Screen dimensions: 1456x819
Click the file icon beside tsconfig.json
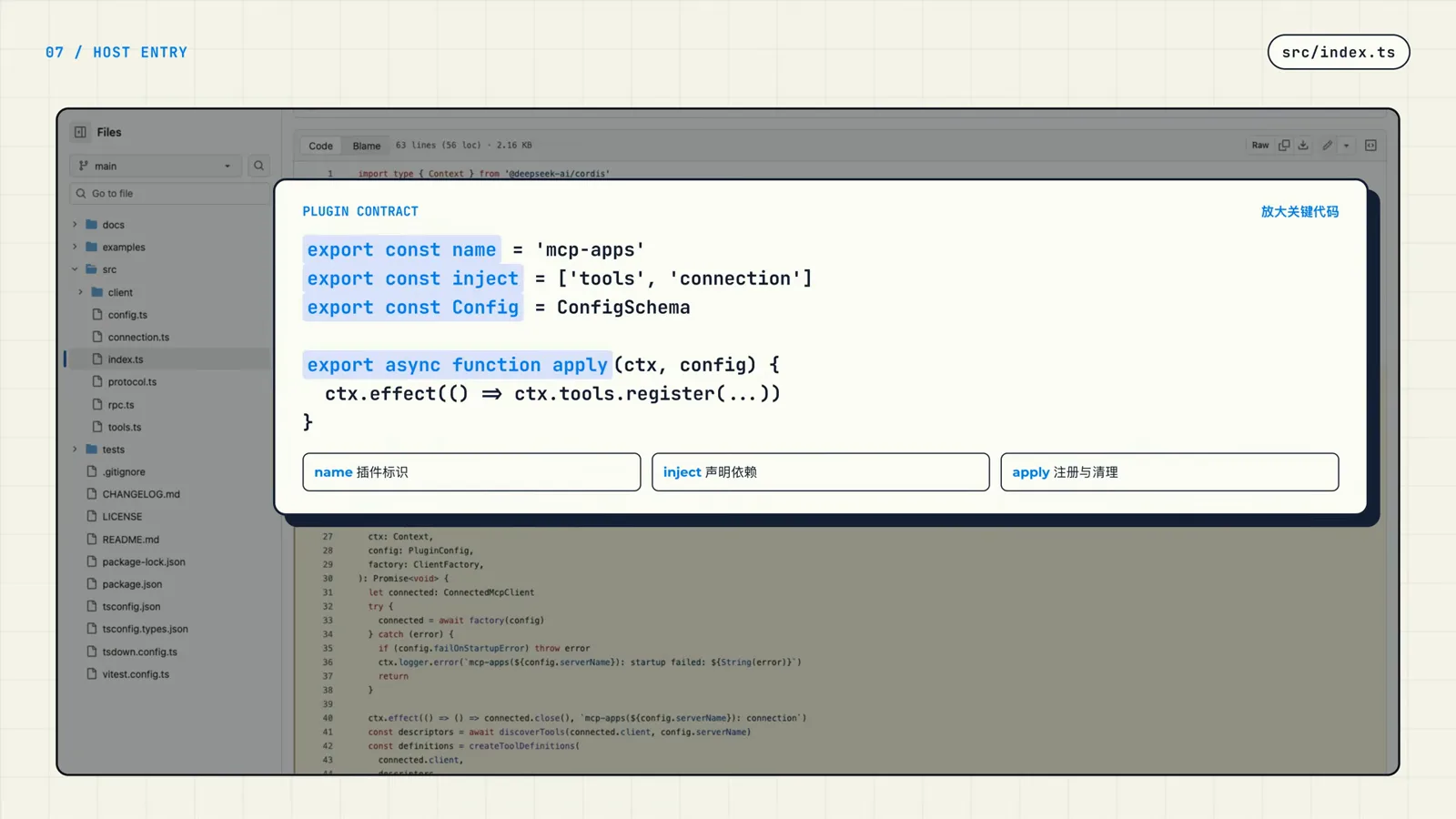(92, 607)
